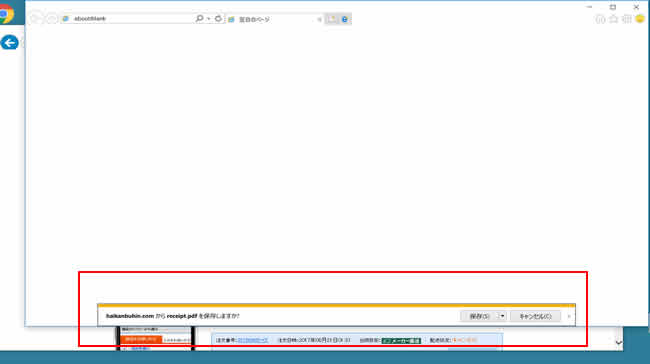Image resolution: width=650 pixels, height=364 pixels.
Task: Expand the address bar search dropdown arrow
Action: click(209, 19)
